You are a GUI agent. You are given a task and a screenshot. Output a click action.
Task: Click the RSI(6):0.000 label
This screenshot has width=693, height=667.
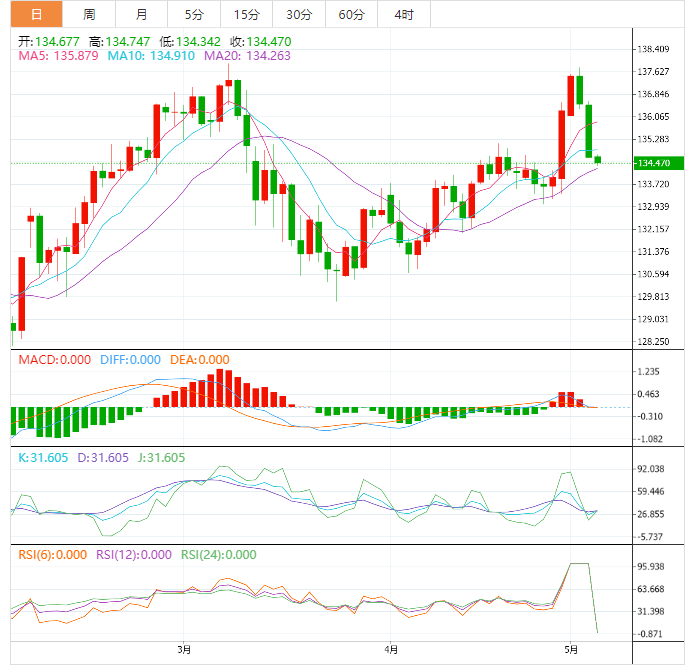coord(53,555)
